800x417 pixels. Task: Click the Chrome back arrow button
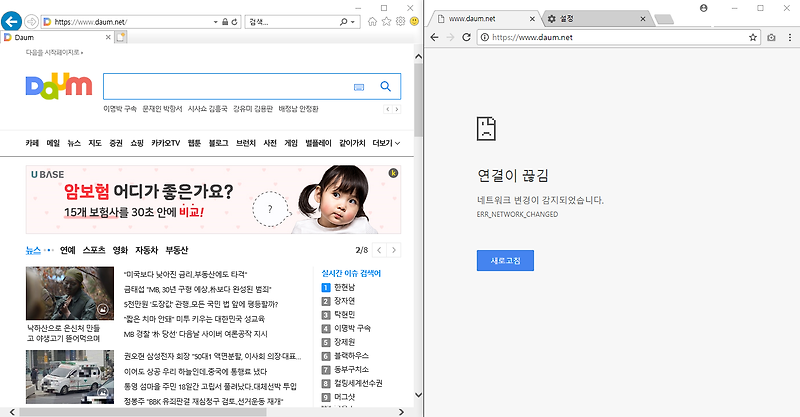(x=434, y=37)
